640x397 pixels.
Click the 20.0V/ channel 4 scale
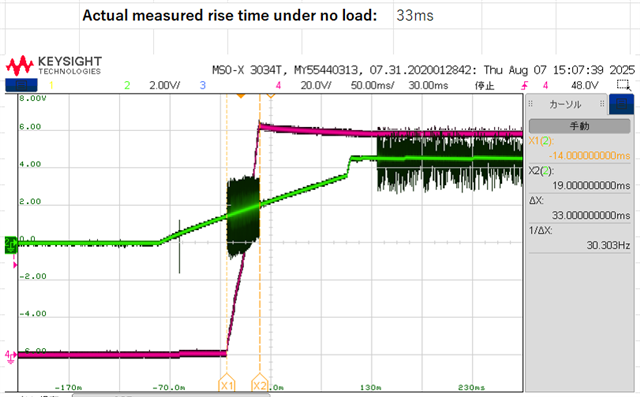(x=316, y=85)
